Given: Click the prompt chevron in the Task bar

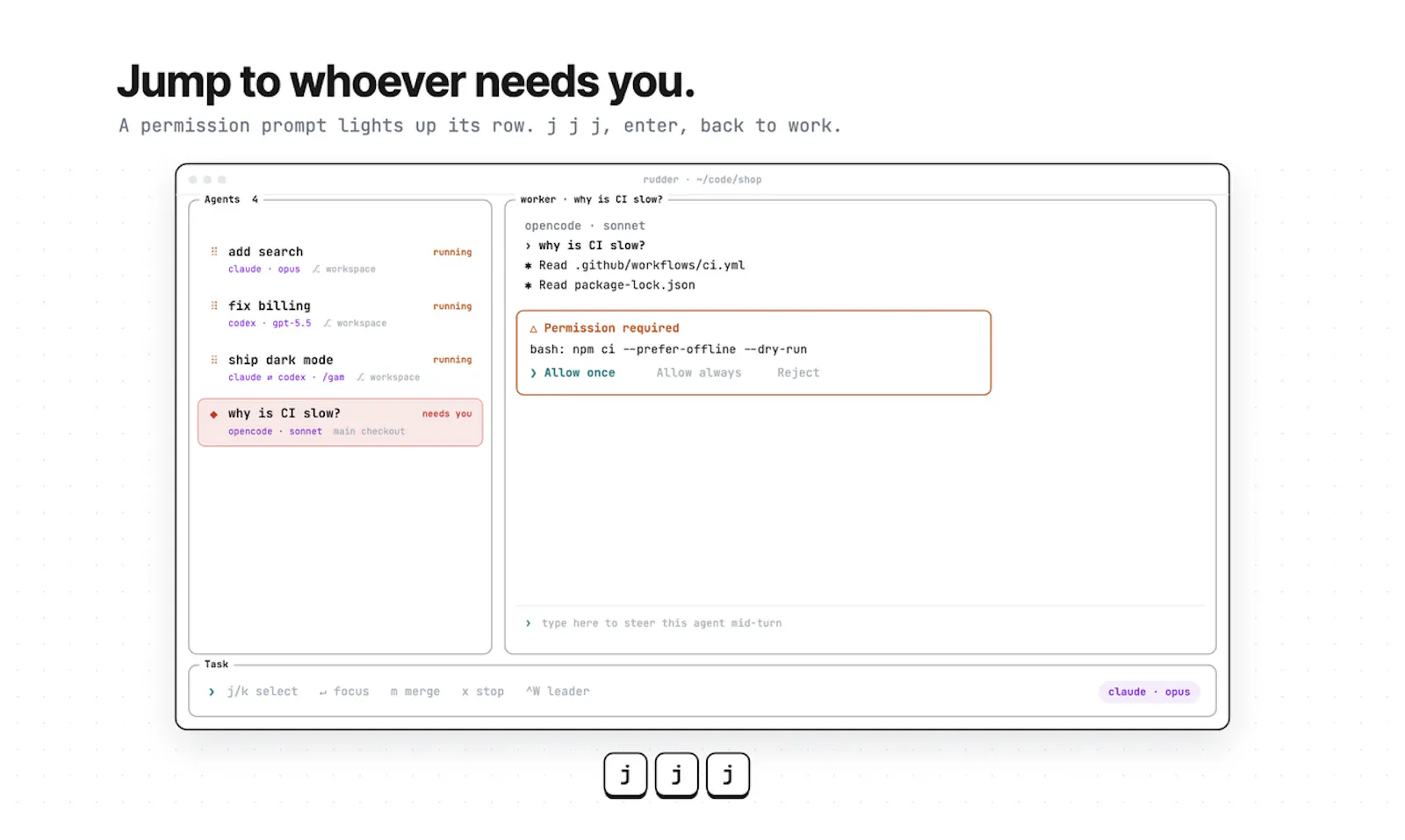Looking at the screenshot, I should (x=212, y=692).
